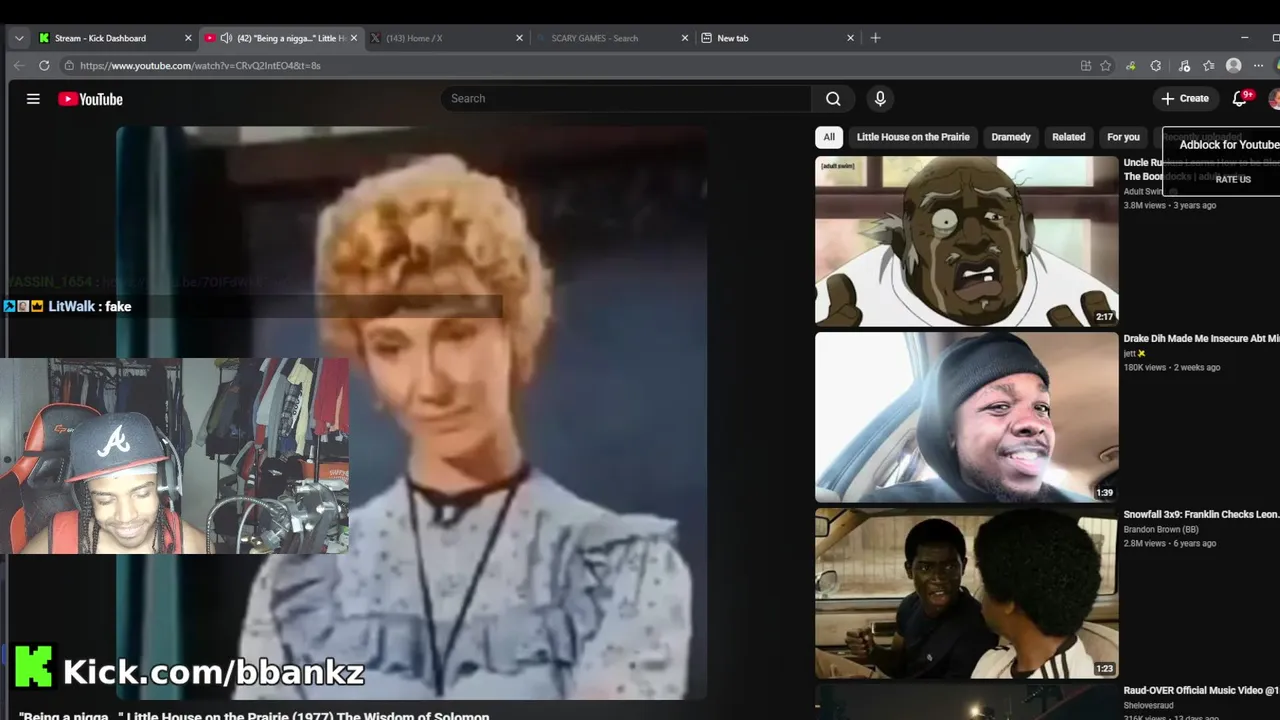
Task: Click the '3.8M views · 3 years ago' text
Action: (x=1169, y=206)
